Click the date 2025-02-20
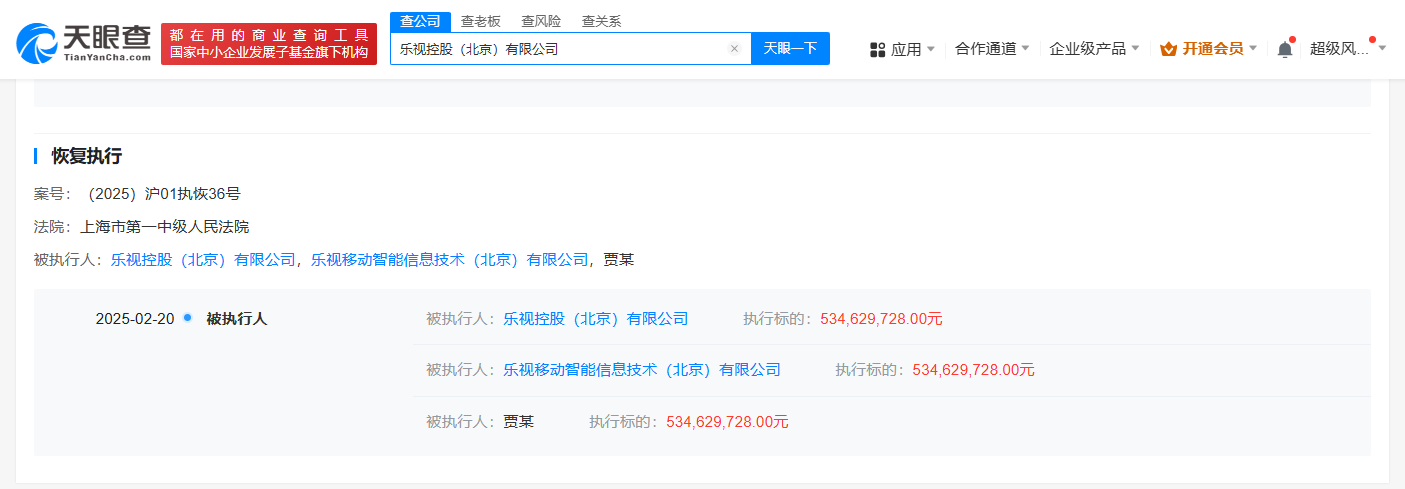The image size is (1405, 489). pyautogui.click(x=135, y=319)
